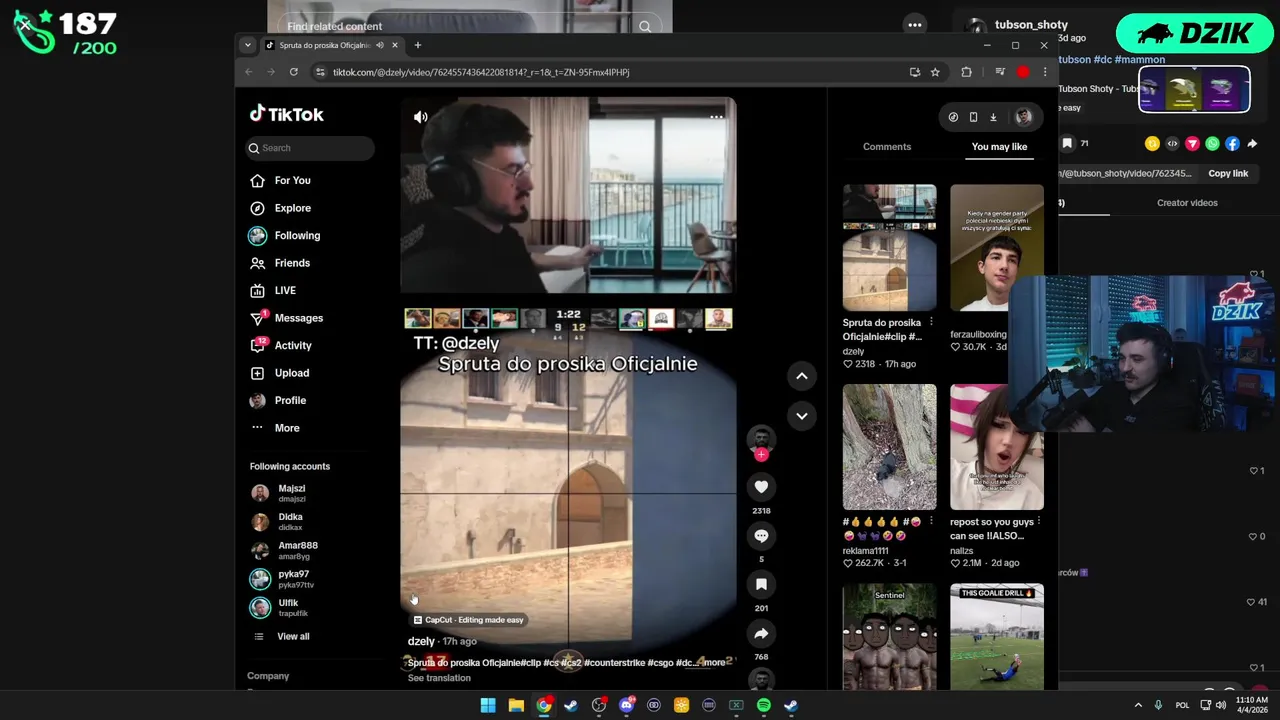1280x720 pixels.
Task: Go to next video with down chevron
Action: point(801,415)
